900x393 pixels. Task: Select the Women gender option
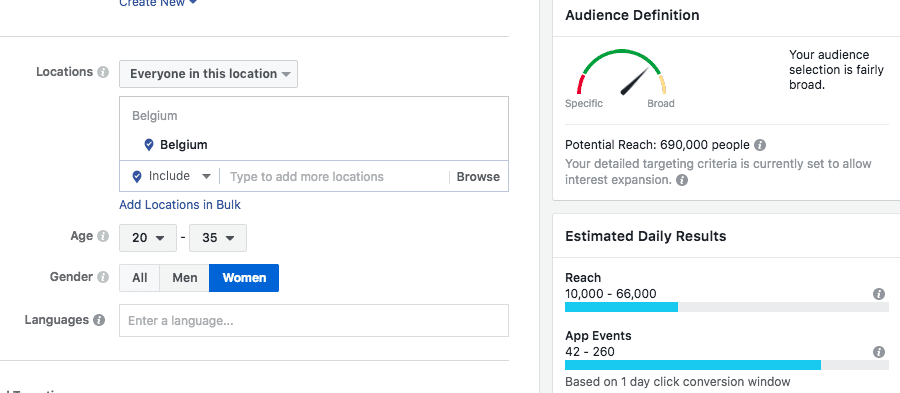click(244, 278)
